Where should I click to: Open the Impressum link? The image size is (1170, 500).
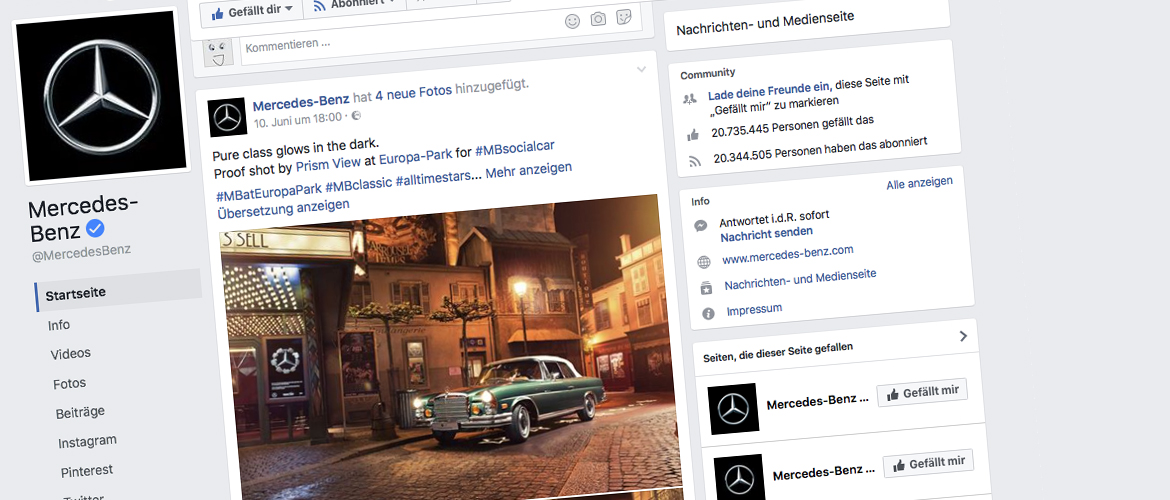754,308
